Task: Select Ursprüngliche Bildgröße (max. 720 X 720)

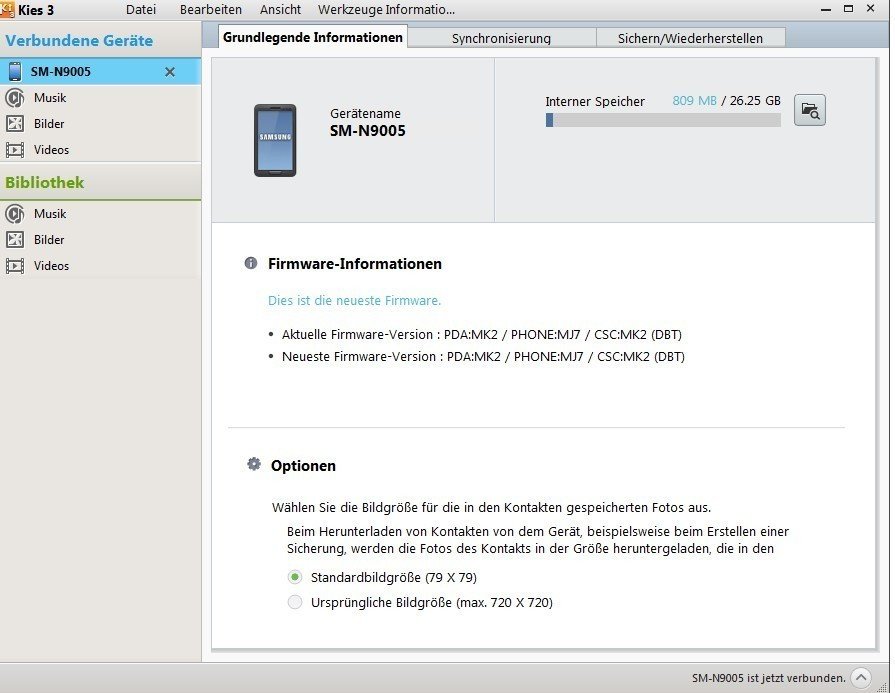Action: pyautogui.click(x=295, y=602)
